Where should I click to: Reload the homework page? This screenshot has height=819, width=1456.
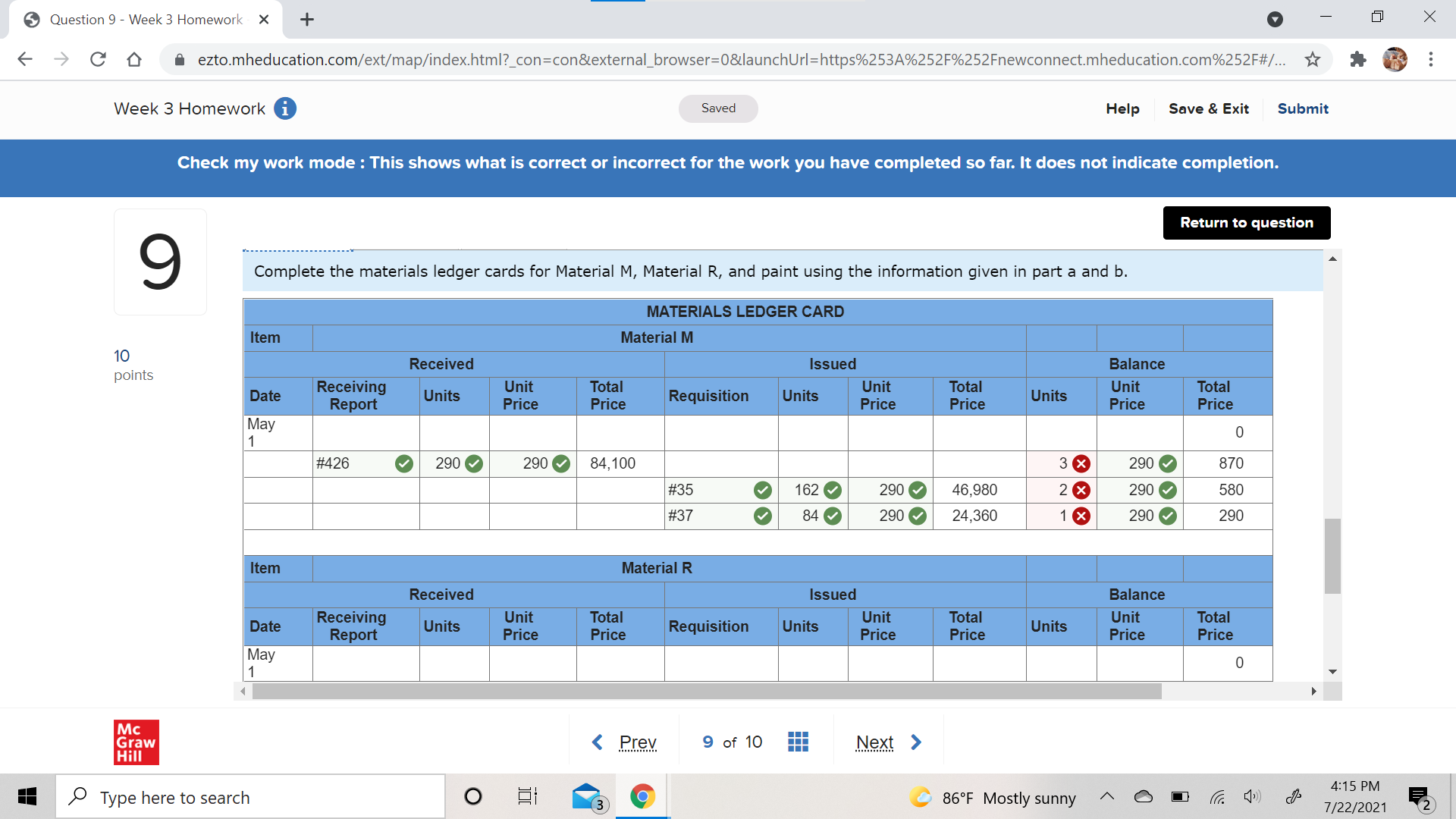98,59
